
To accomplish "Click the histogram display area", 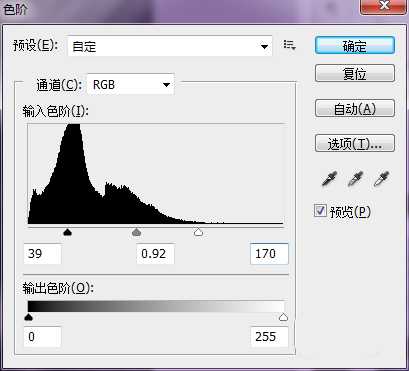I will [x=156, y=174].
